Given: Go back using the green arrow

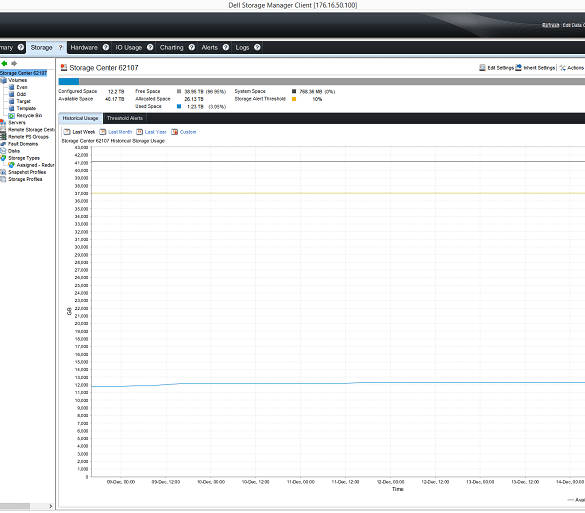Looking at the screenshot, I should pos(4,63).
